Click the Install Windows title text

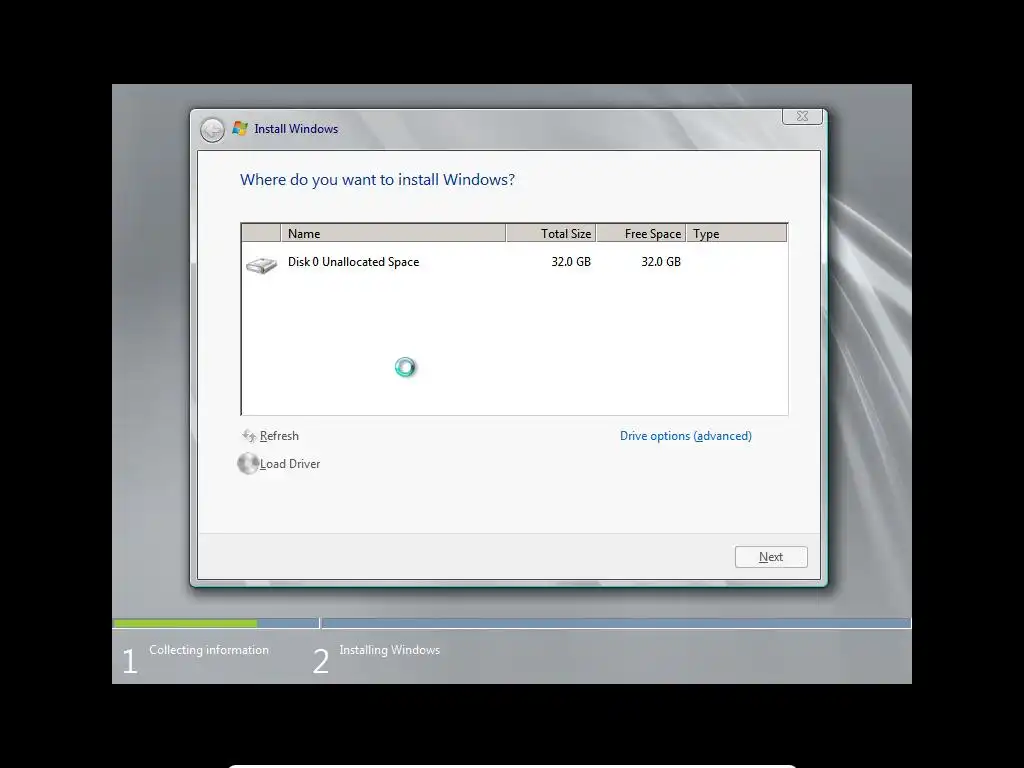(x=296, y=129)
